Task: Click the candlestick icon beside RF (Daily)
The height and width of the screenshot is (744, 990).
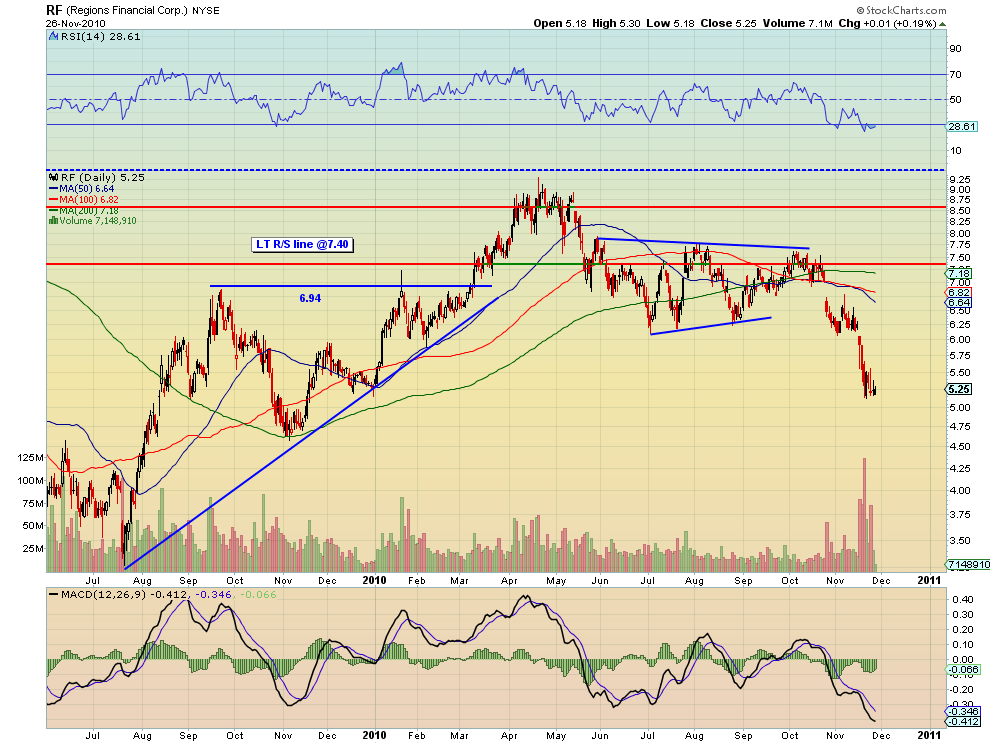Action: [54, 177]
